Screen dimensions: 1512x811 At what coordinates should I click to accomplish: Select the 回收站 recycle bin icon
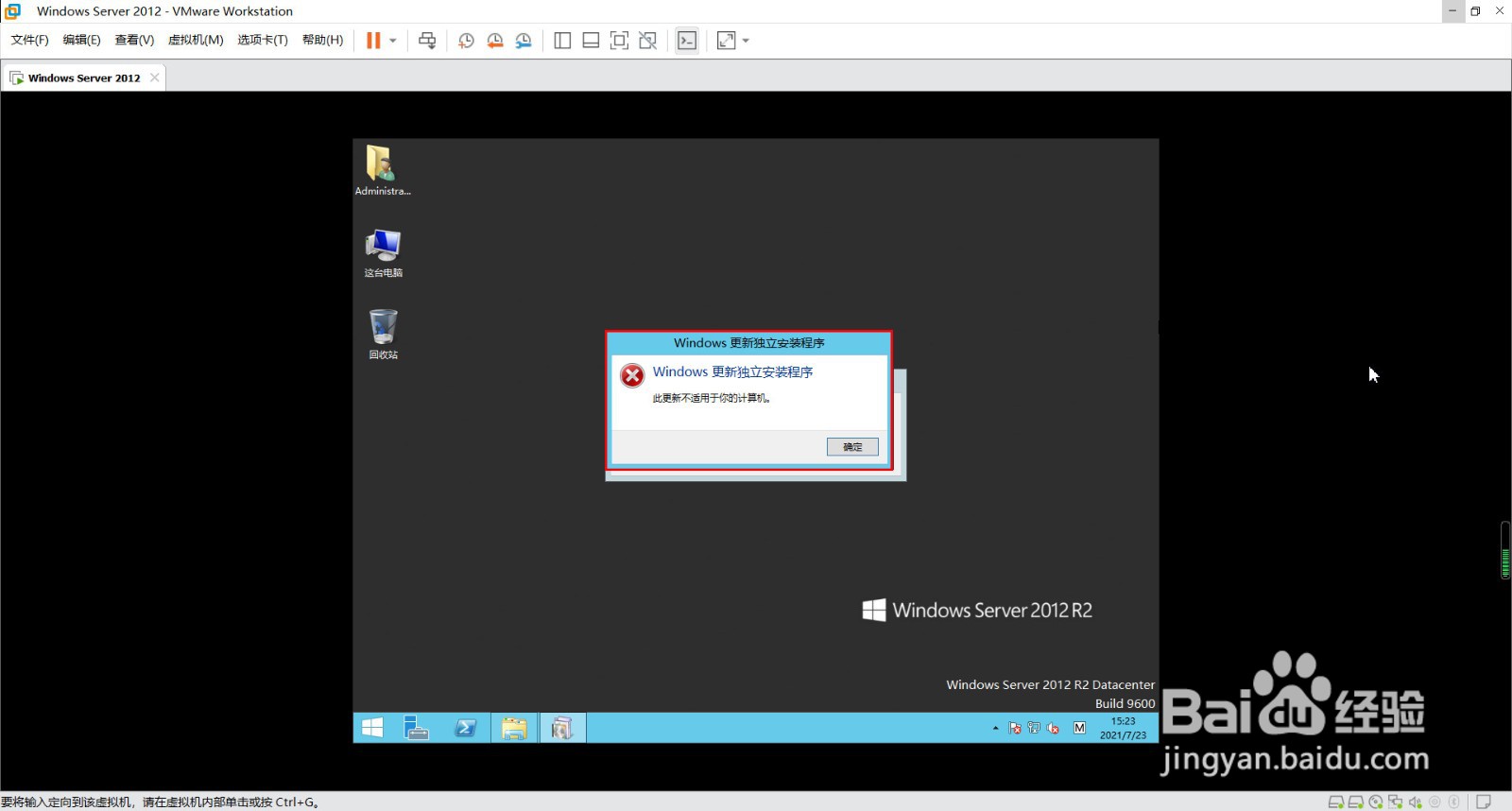pos(383,334)
